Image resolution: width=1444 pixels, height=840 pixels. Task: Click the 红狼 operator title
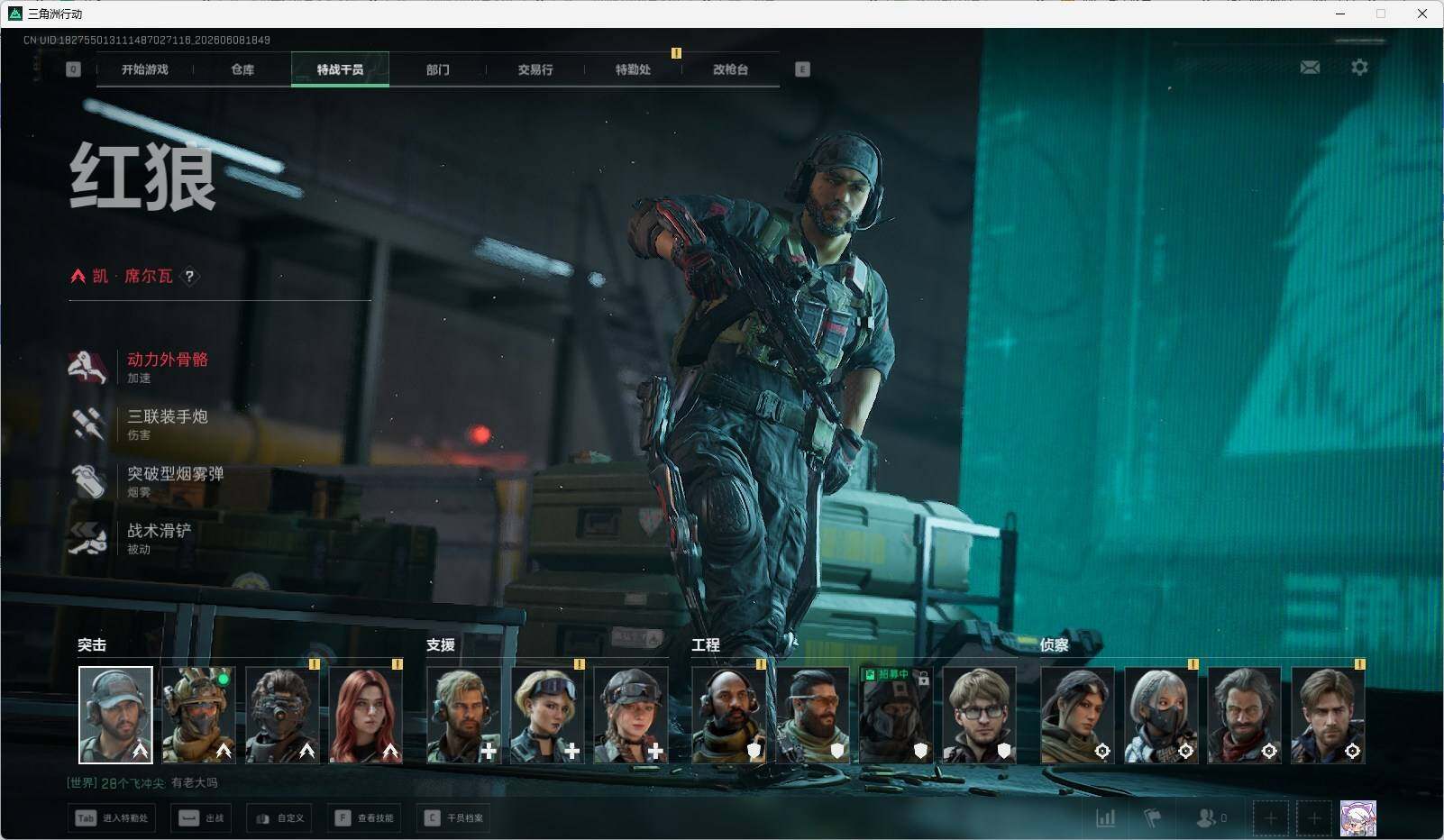point(143,177)
